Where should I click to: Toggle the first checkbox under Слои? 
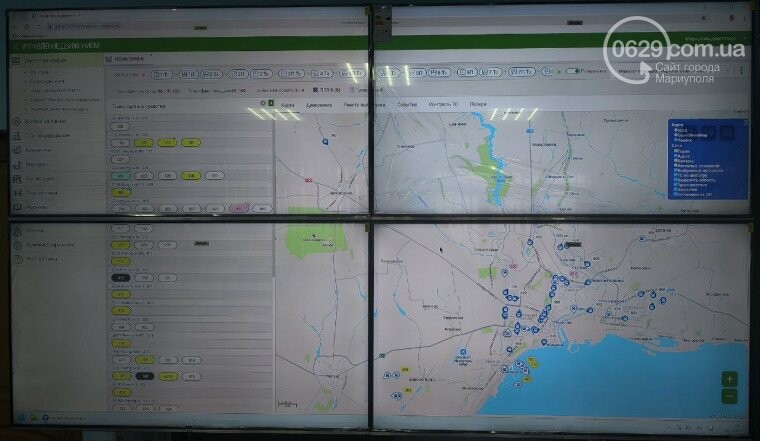675,150
